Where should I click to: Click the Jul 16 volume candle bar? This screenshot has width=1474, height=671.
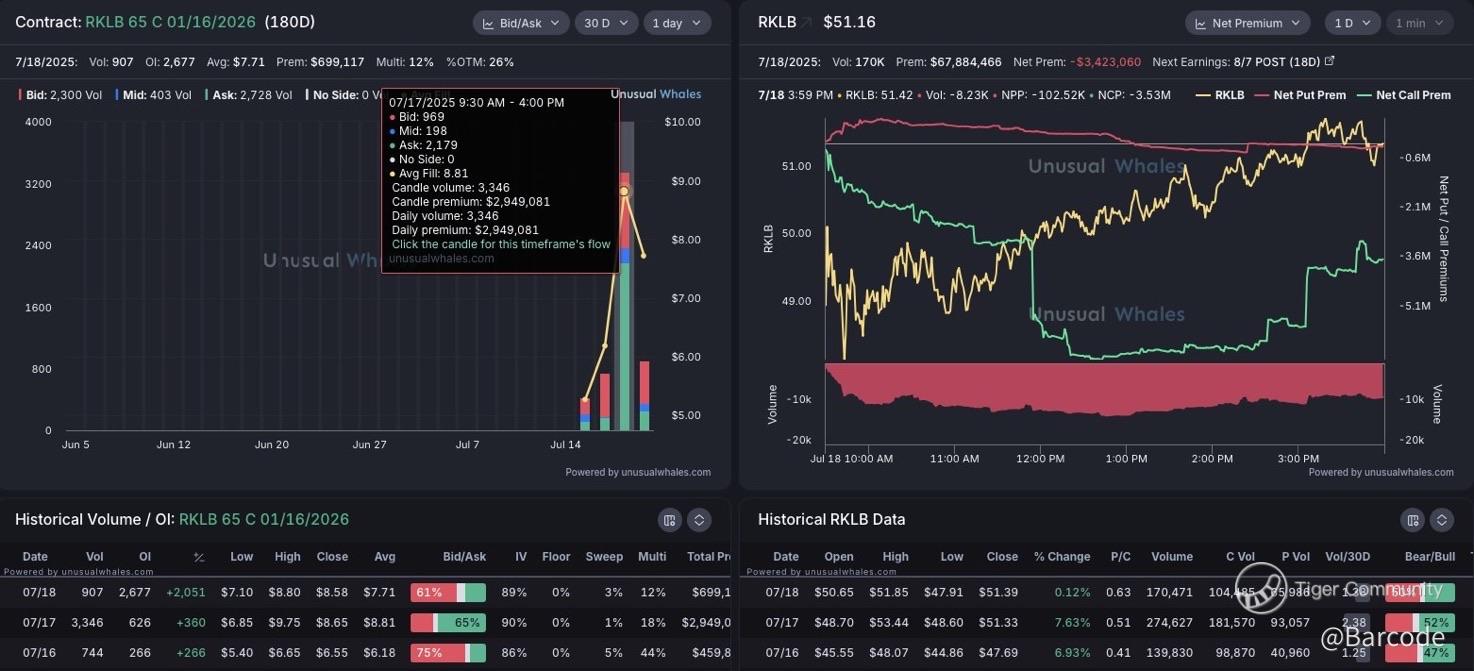tap(605, 402)
